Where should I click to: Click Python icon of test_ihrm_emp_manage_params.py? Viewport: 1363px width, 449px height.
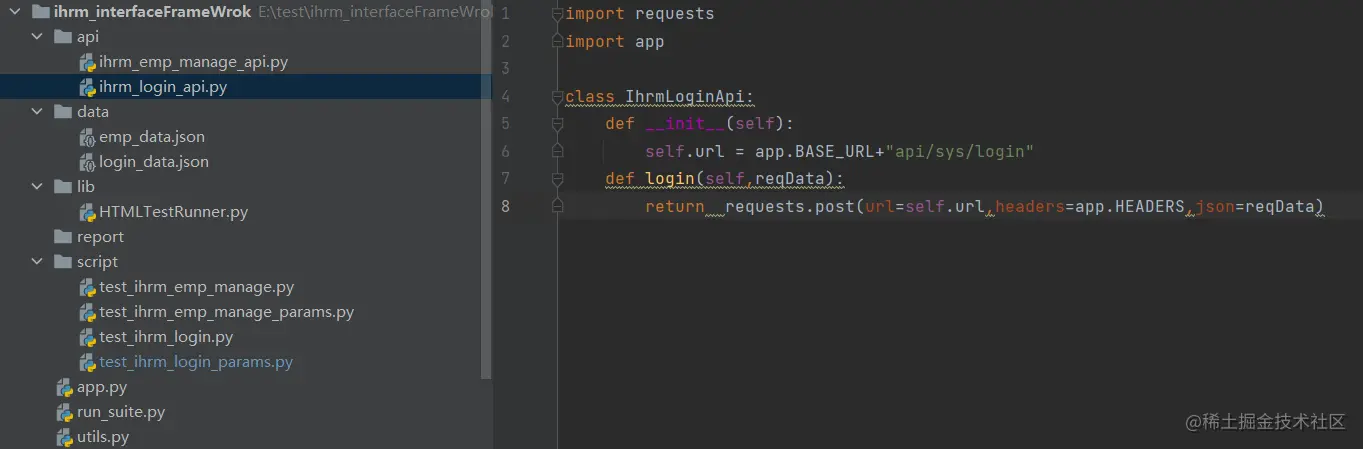click(88, 312)
